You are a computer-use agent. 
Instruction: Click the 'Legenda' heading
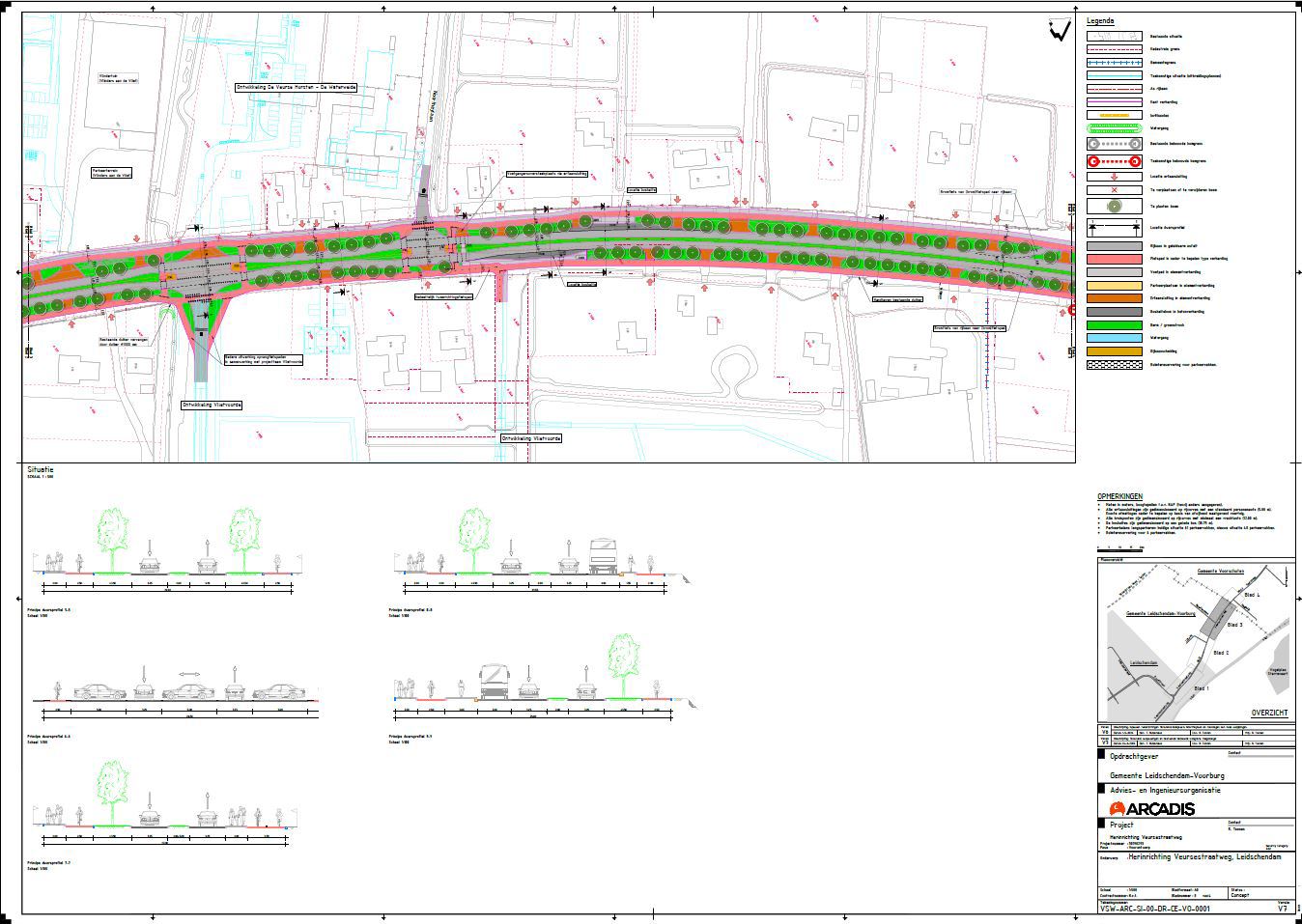tap(1100, 20)
